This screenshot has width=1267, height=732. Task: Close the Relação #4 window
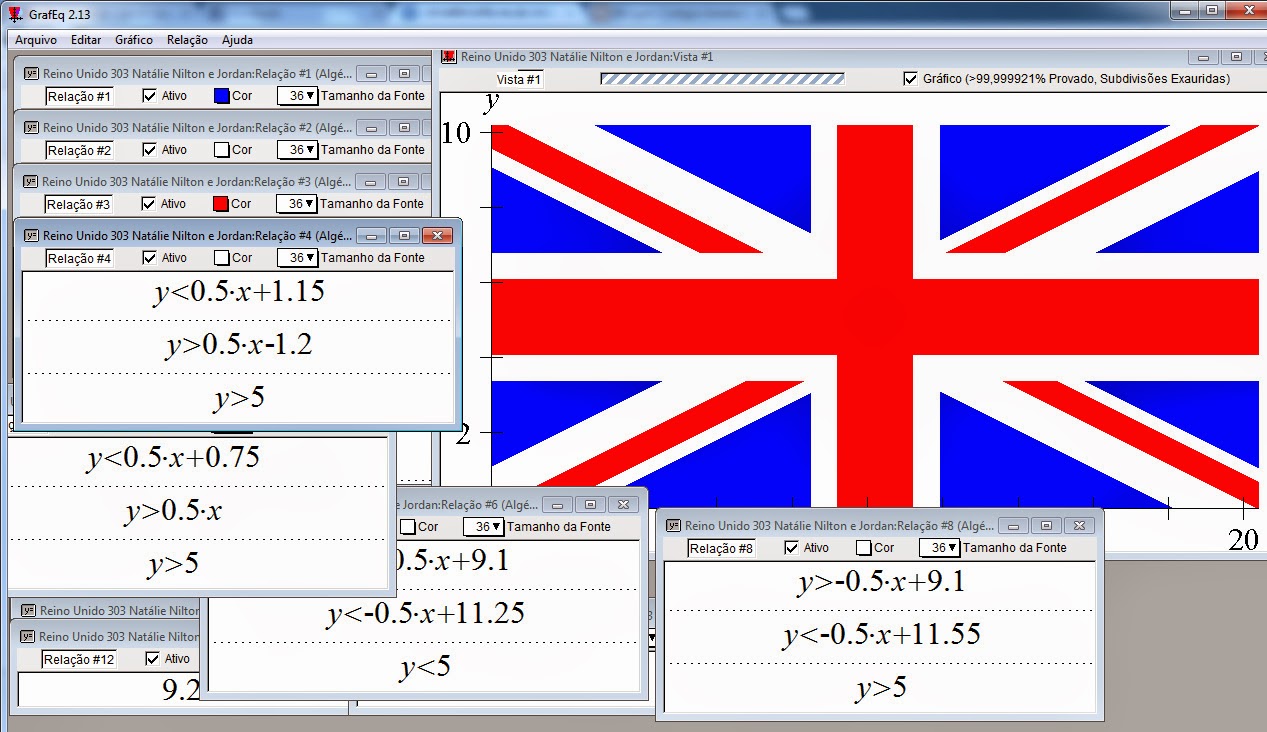[x=437, y=236]
